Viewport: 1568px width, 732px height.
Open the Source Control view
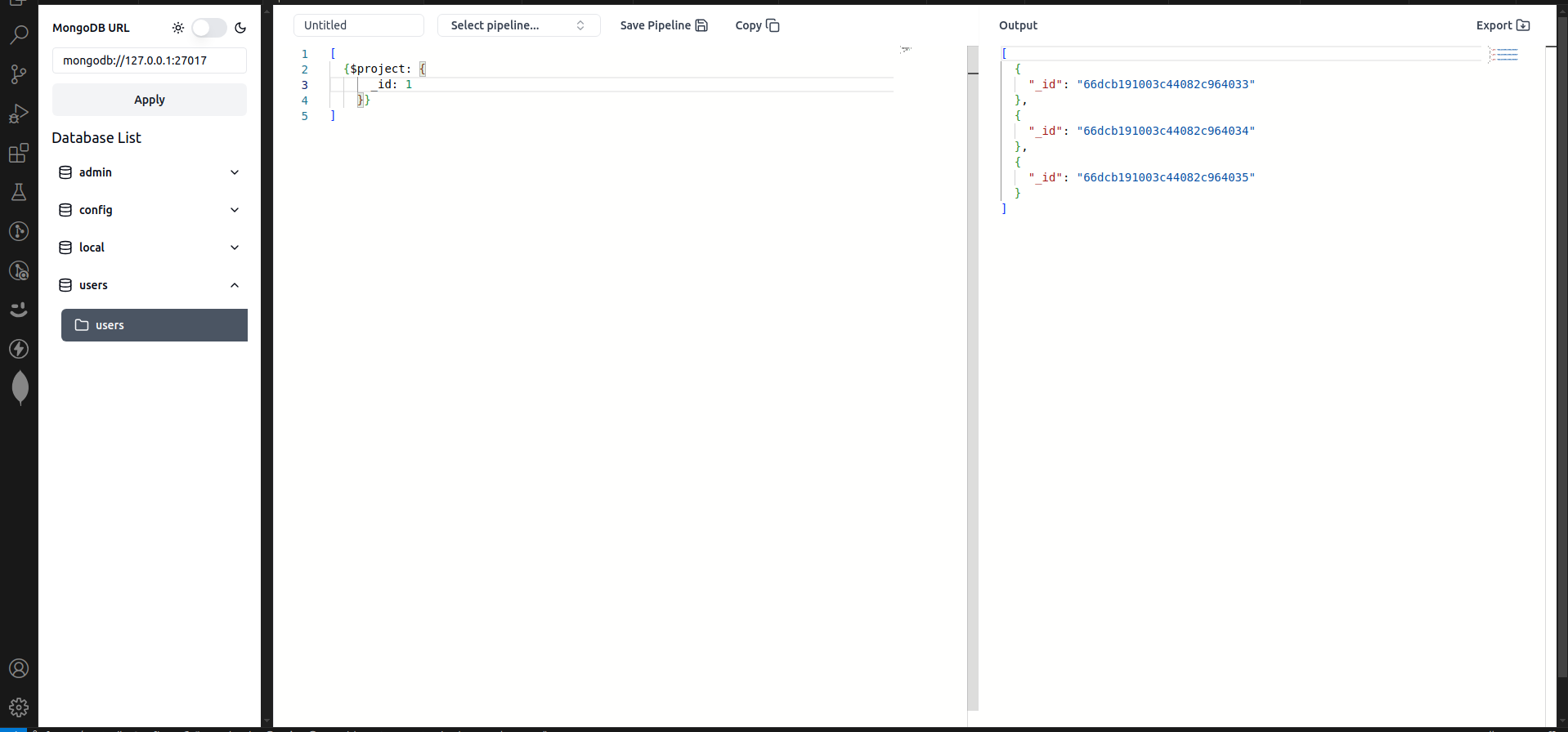tap(19, 74)
